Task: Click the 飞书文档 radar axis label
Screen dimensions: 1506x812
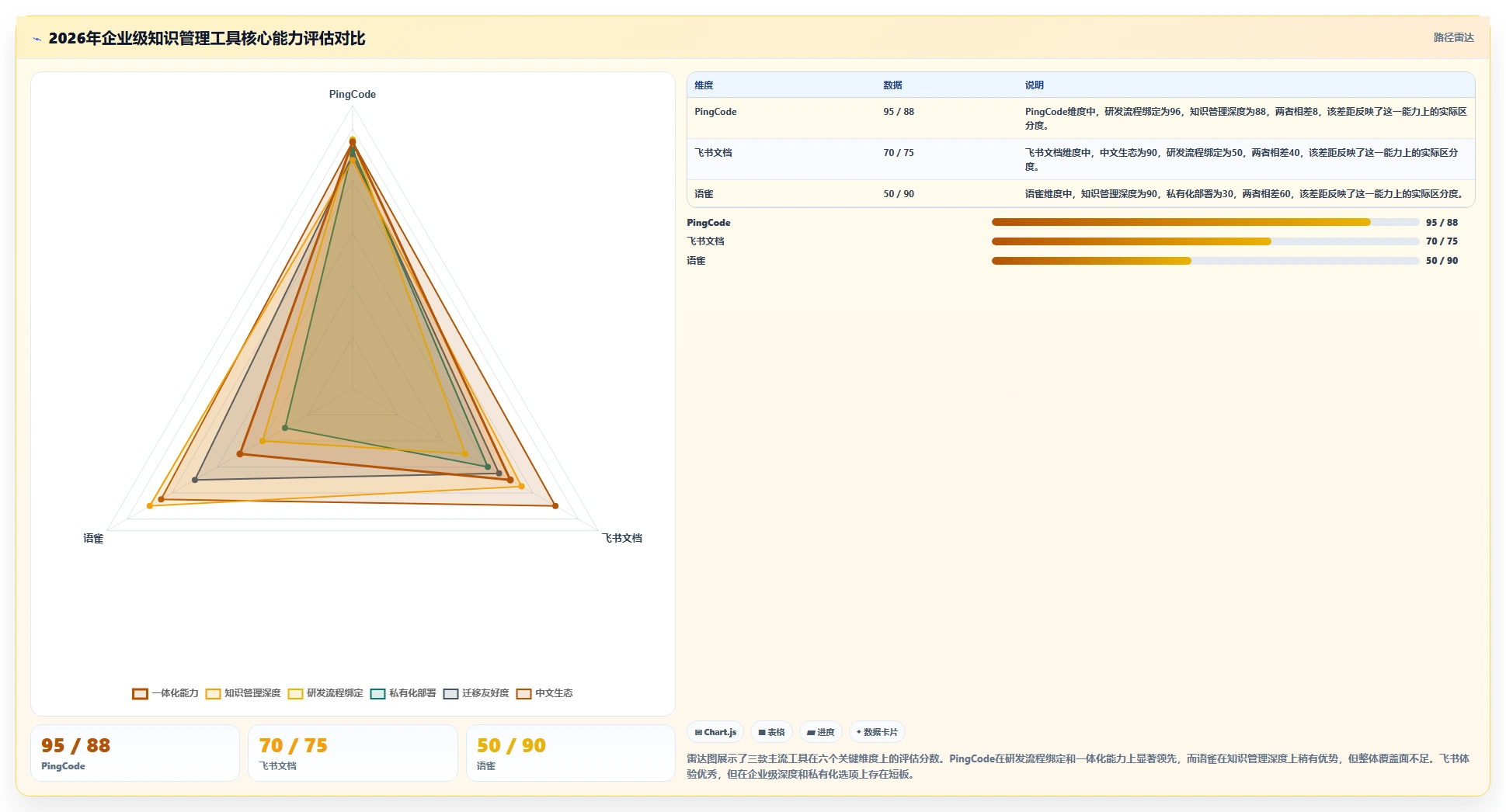Action: [622, 538]
